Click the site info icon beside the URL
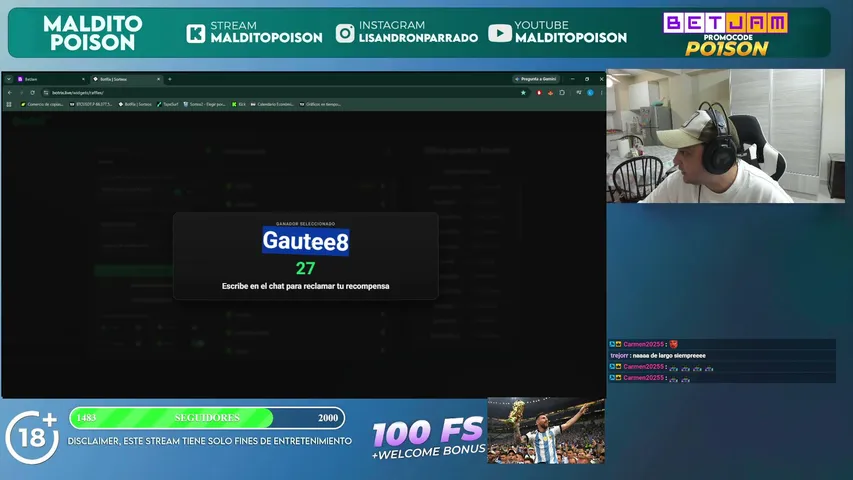The image size is (853, 480). (46, 93)
